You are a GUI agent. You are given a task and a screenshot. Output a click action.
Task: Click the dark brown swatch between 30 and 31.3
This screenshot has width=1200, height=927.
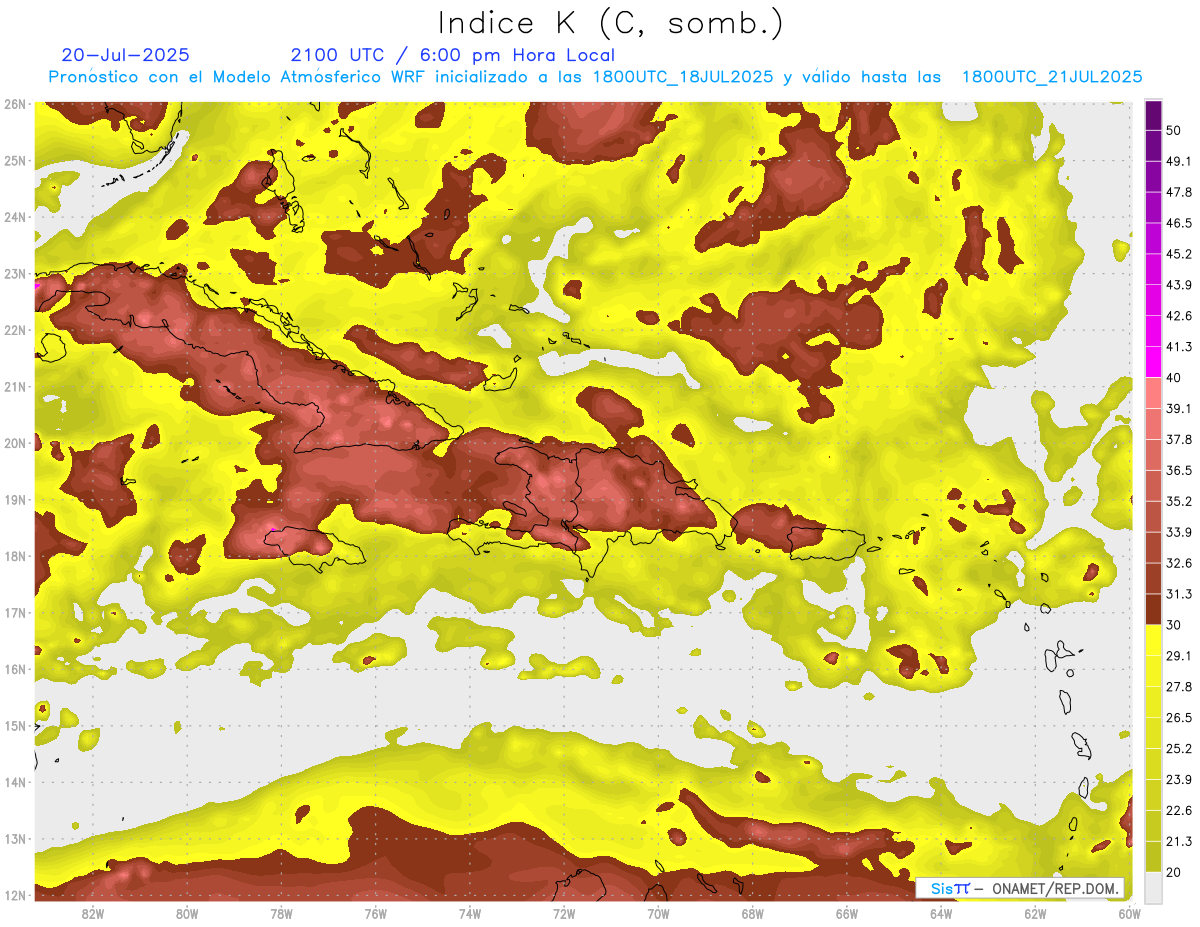1153,609
